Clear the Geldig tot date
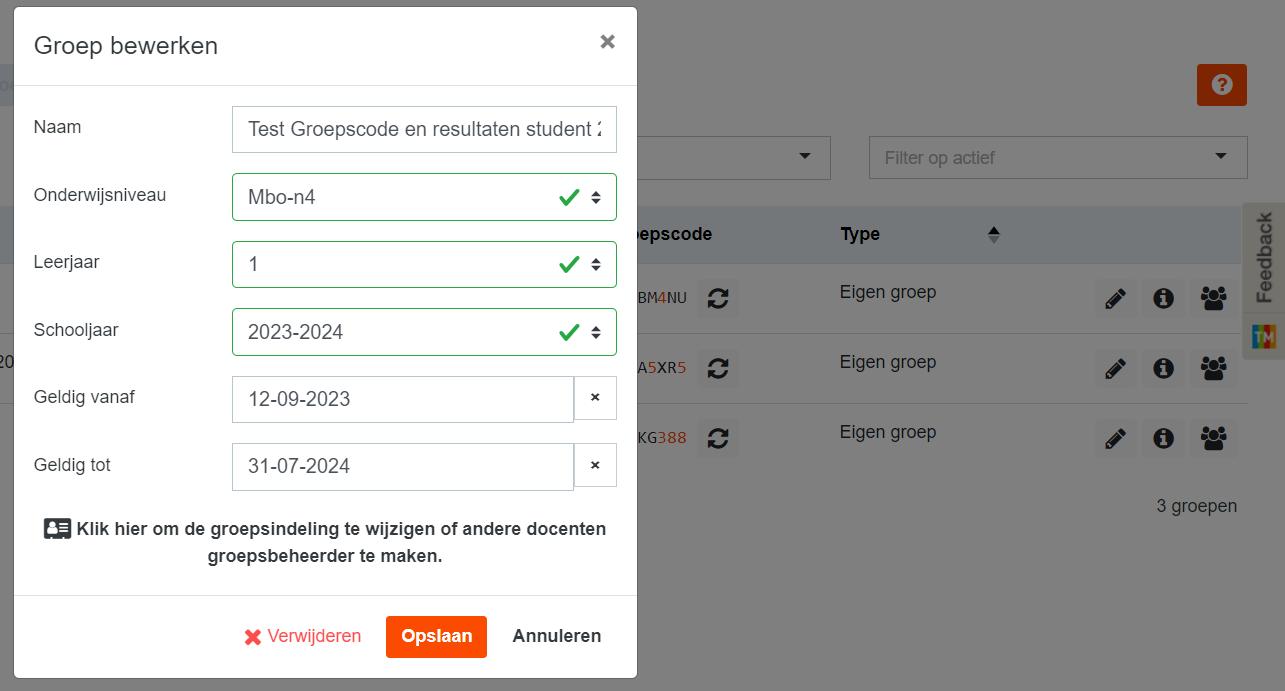Screen dimensions: 1285x691 (x=595, y=465)
